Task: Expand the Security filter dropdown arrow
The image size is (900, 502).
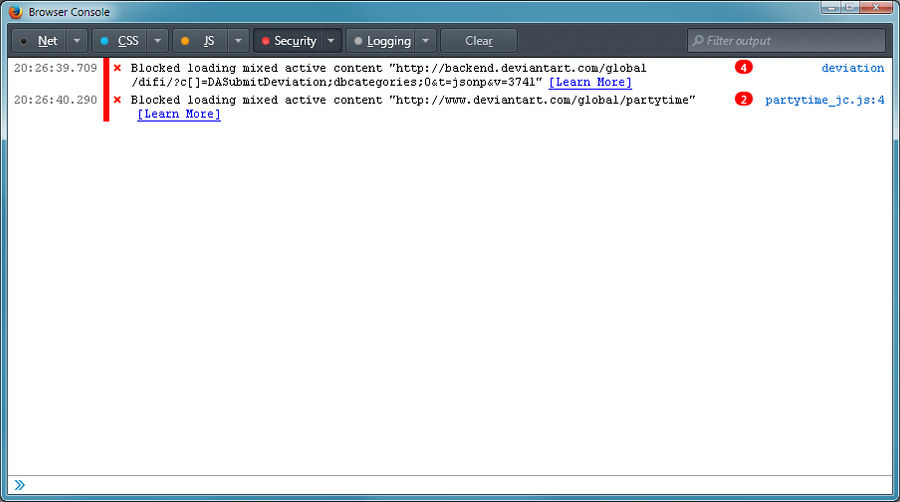Action: [331, 41]
